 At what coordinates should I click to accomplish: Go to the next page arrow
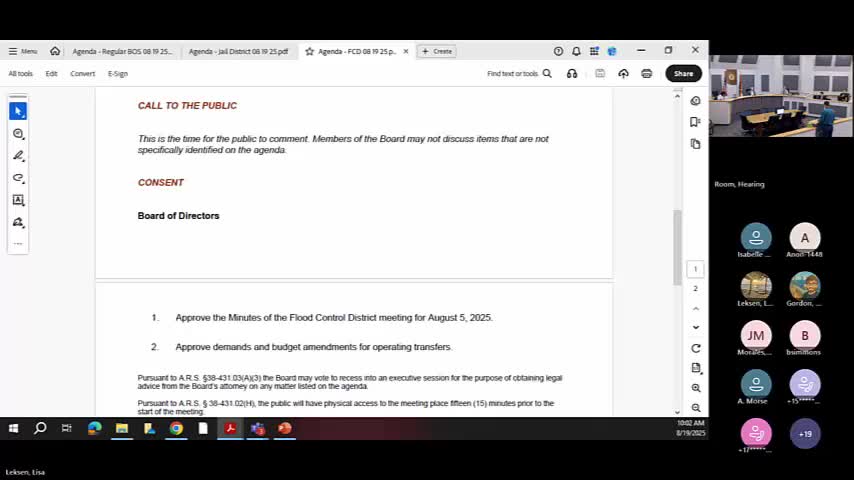696,327
